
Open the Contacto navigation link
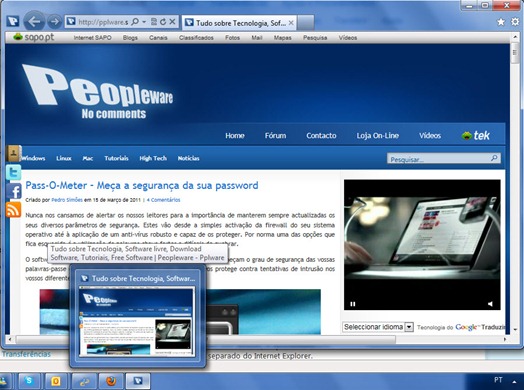click(x=321, y=136)
